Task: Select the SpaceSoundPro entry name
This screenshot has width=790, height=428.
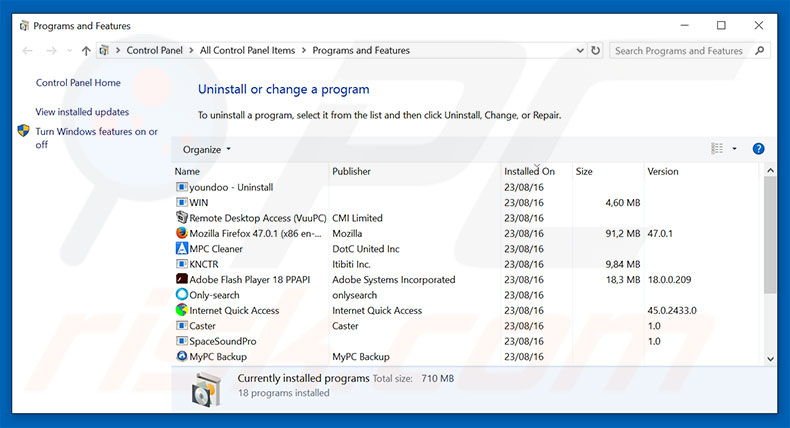Action: coord(223,341)
